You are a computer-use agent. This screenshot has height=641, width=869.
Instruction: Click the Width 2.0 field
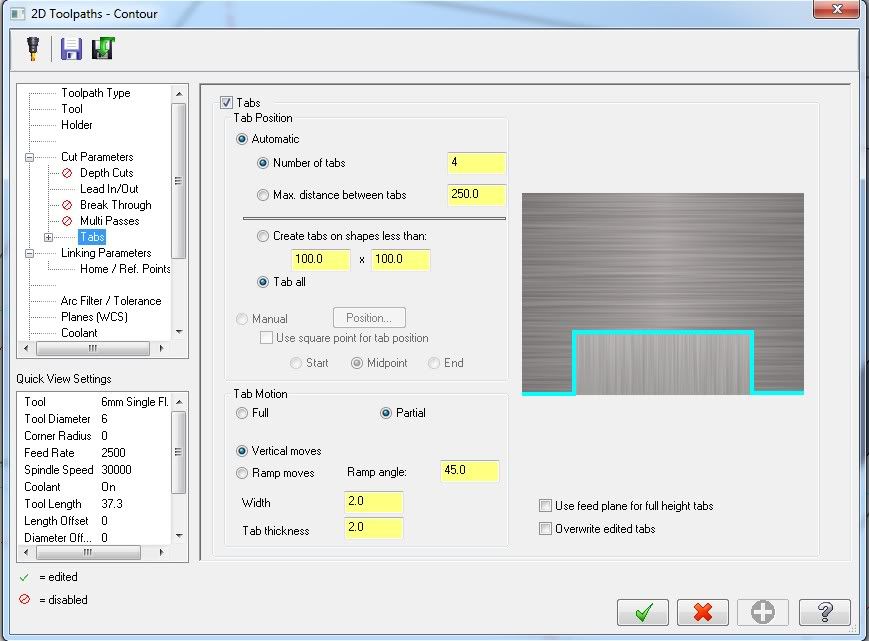pos(373,501)
